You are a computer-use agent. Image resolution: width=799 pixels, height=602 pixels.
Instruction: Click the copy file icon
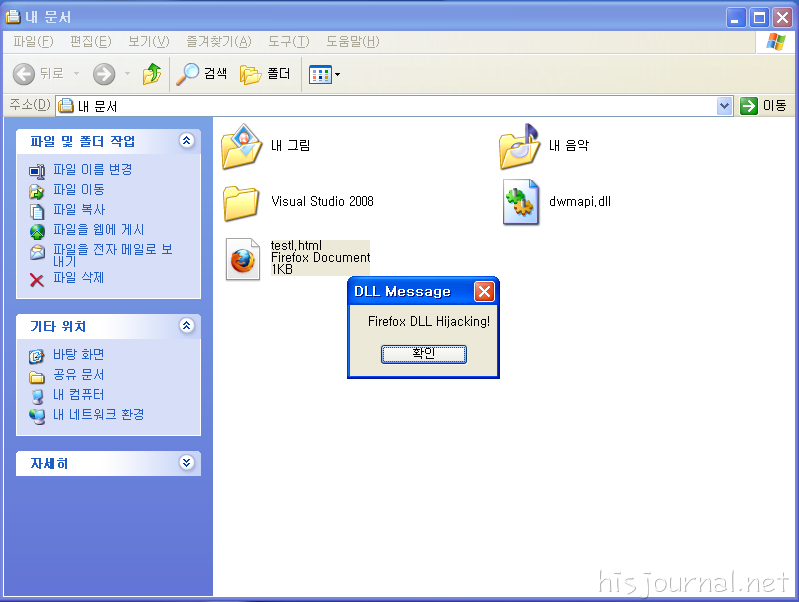click(37, 211)
